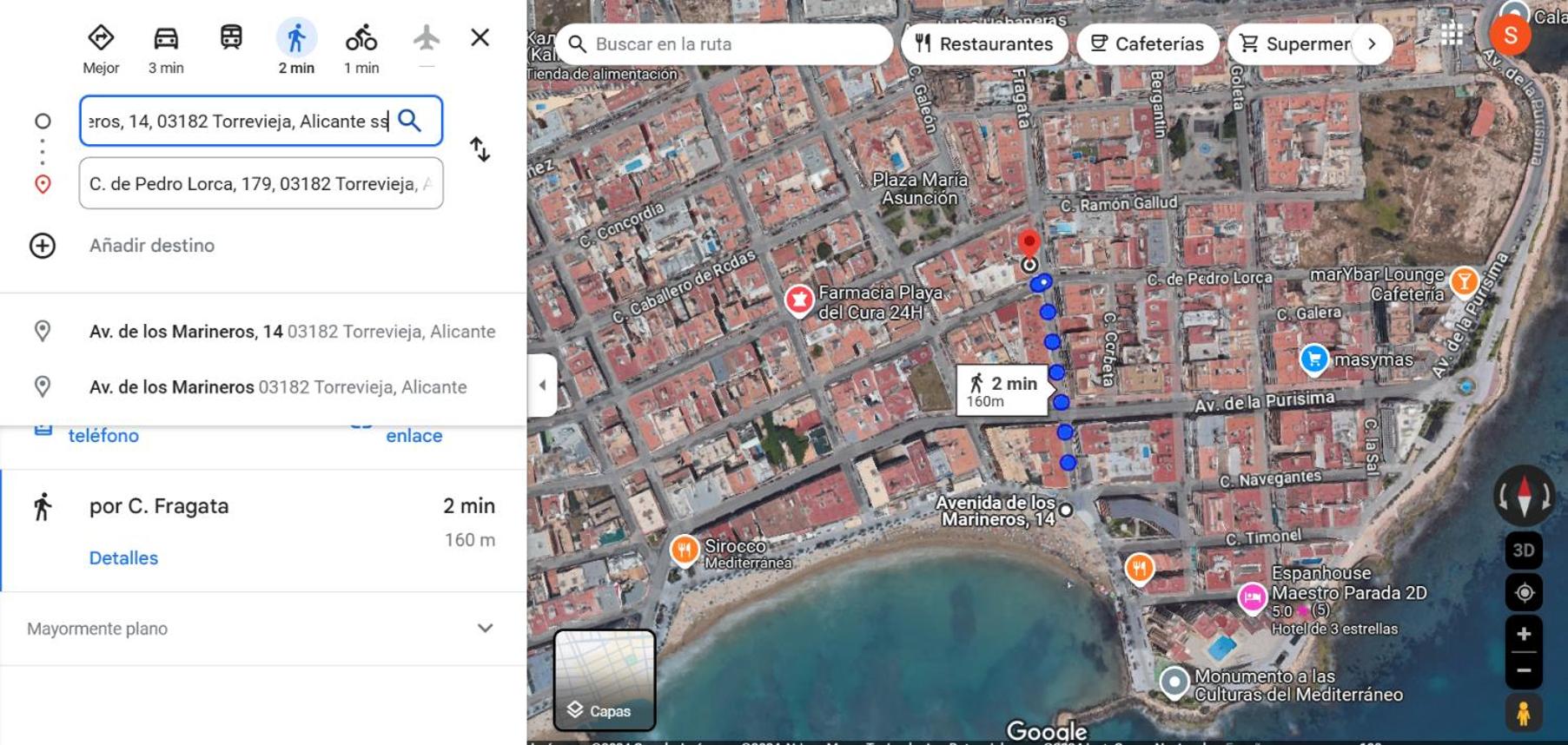
Task: Open Google account avatar S
Action: [x=1511, y=36]
